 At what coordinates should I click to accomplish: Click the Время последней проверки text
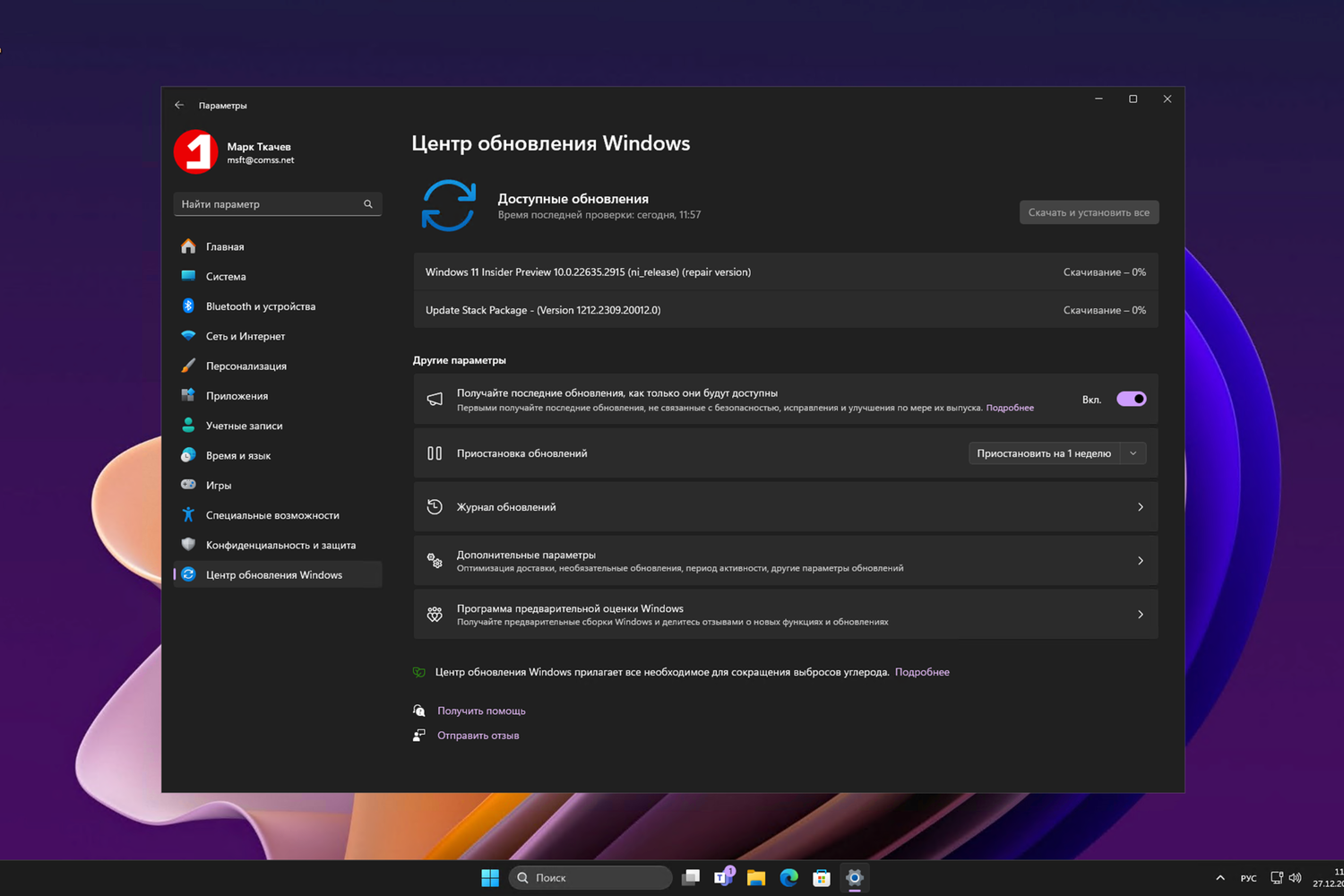(599, 215)
